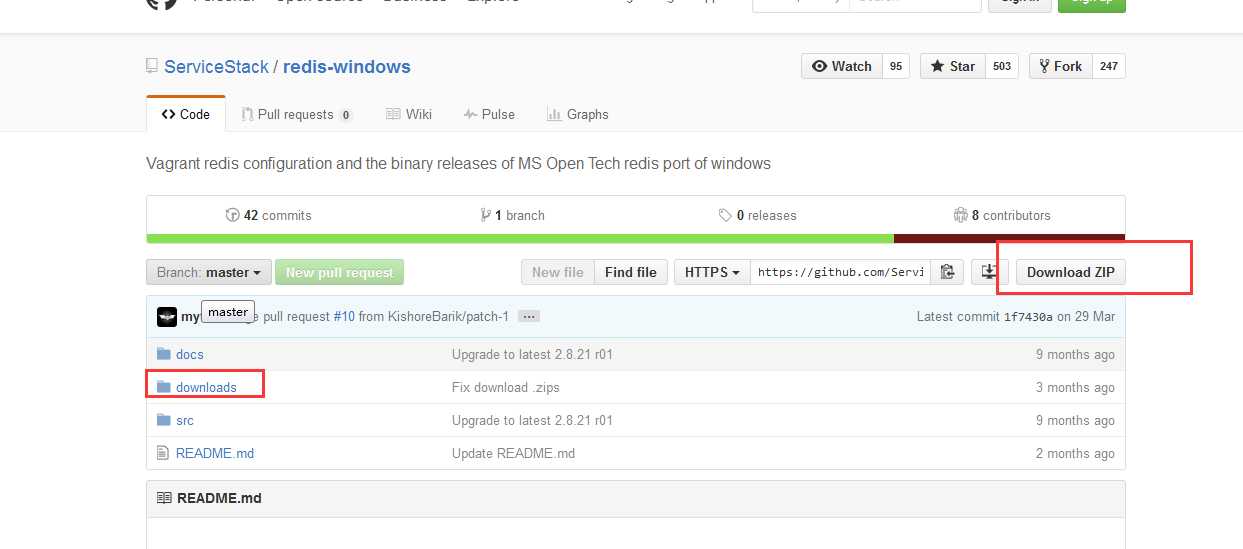Open the HTTPS protocol dropdown
This screenshot has width=1243, height=549.
click(712, 272)
